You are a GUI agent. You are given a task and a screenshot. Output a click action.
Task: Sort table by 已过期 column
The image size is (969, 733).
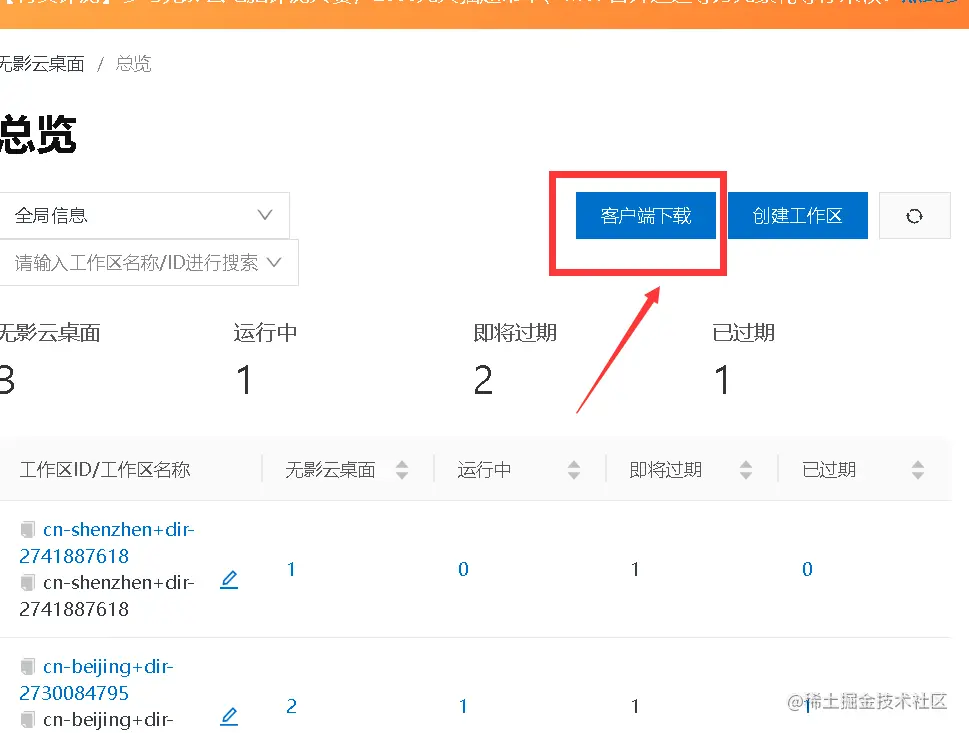tap(918, 470)
